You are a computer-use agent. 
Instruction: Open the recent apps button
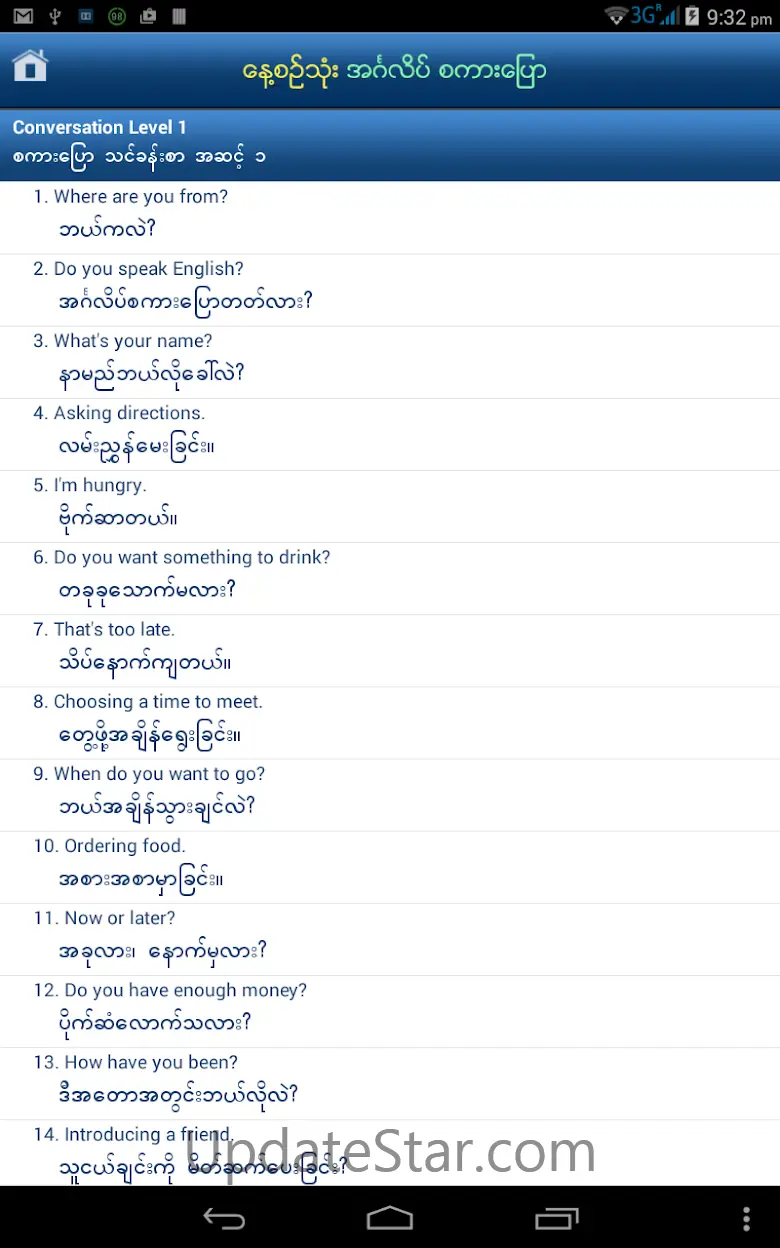coord(556,1218)
